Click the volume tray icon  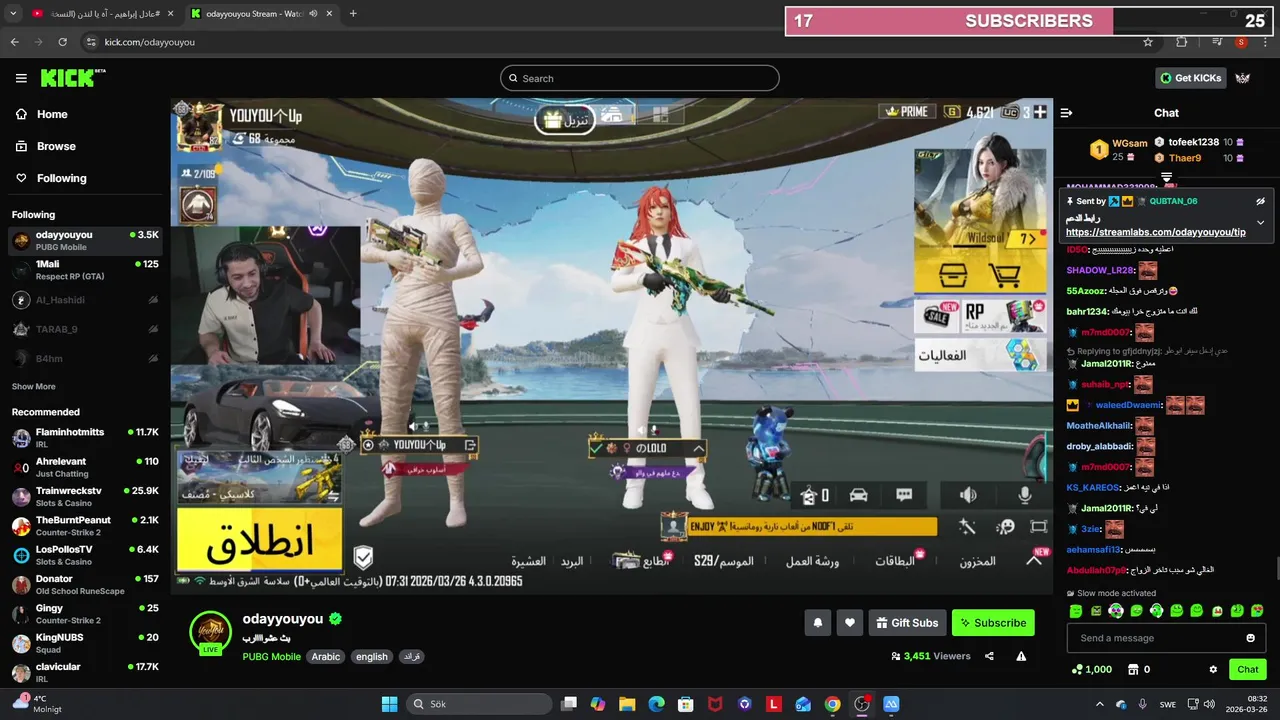(x=1210, y=704)
